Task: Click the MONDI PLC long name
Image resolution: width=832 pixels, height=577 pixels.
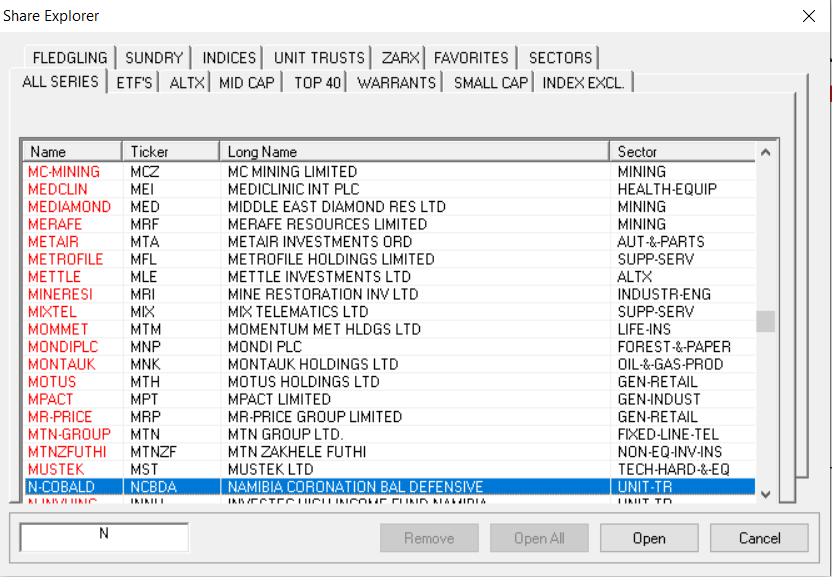Action: coord(265,347)
